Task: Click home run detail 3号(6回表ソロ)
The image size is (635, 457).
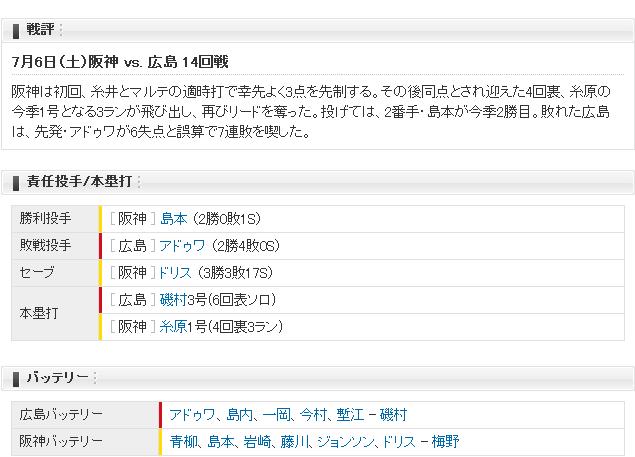Action: (x=232, y=300)
